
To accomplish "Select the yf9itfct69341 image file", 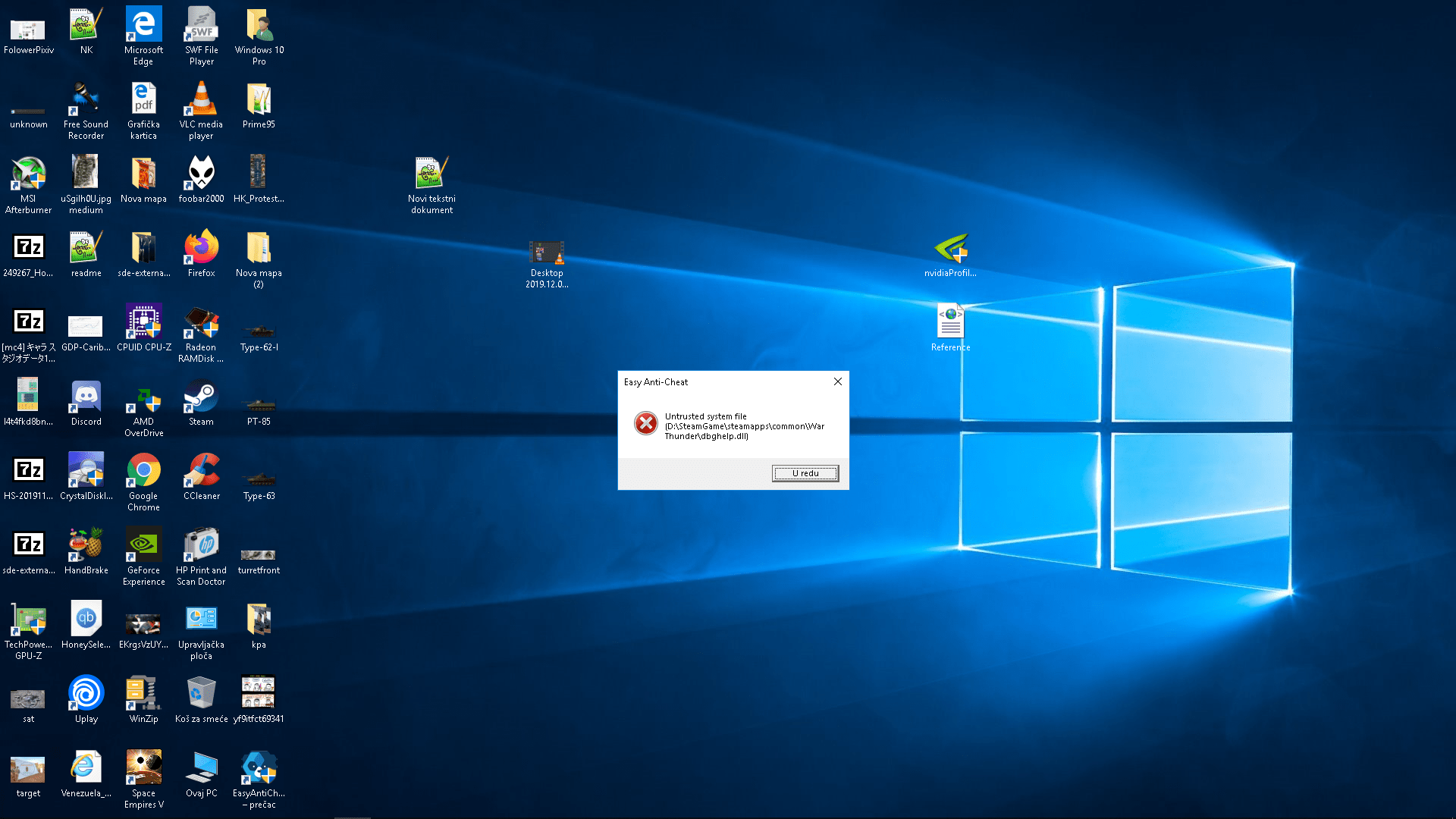I will 259,699.
